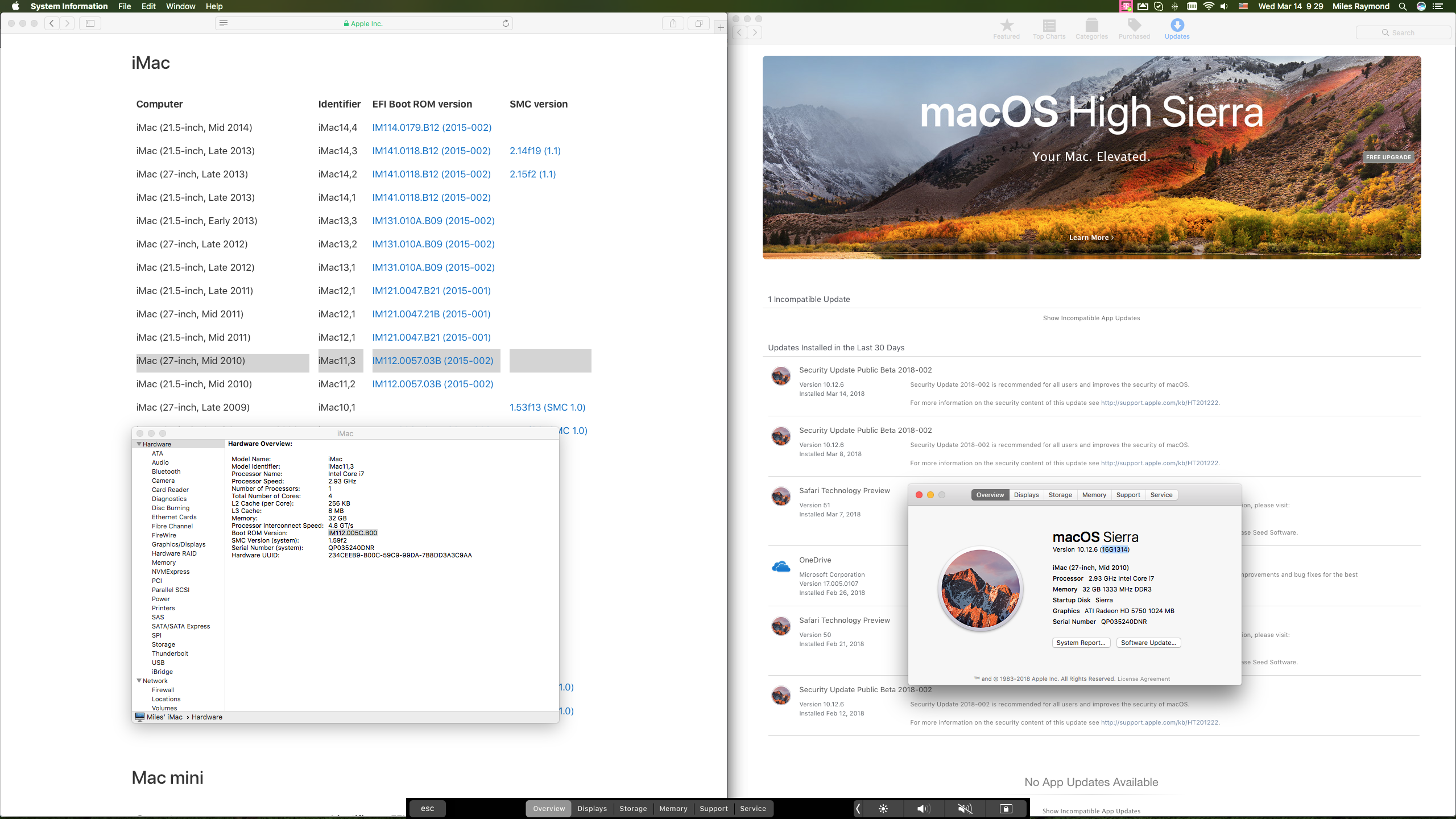Open Safari reader view icon

click(224, 23)
